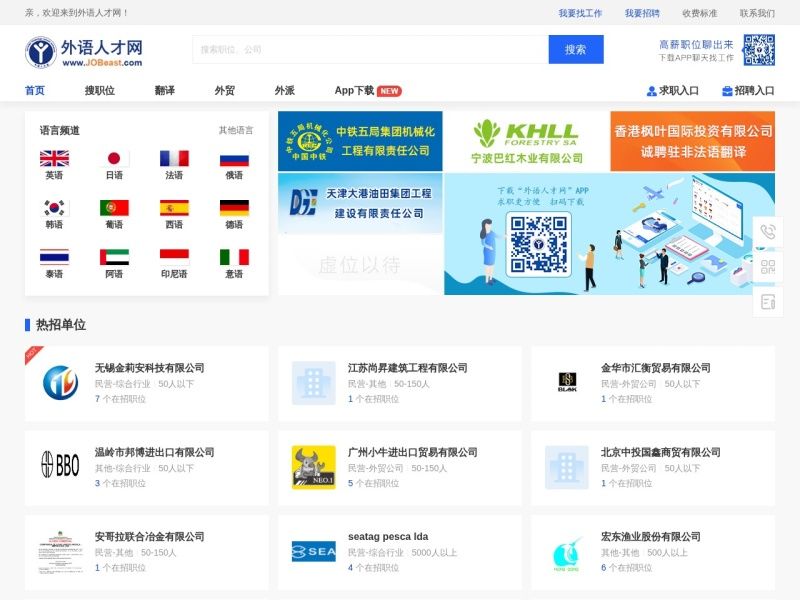This screenshot has height=600, width=800.
Task: Open the SEA logo of seatag pesca
Action: (313, 551)
